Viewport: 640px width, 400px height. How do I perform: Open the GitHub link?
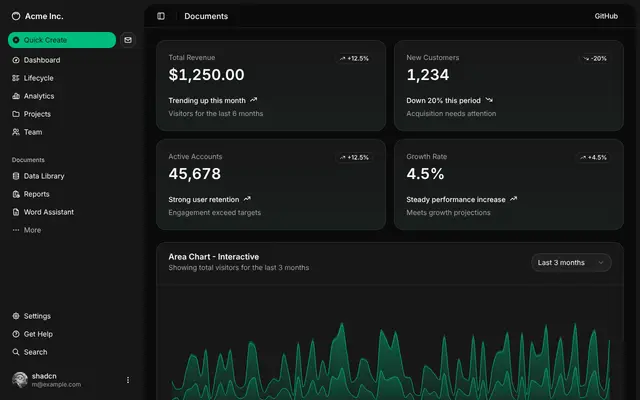606,16
